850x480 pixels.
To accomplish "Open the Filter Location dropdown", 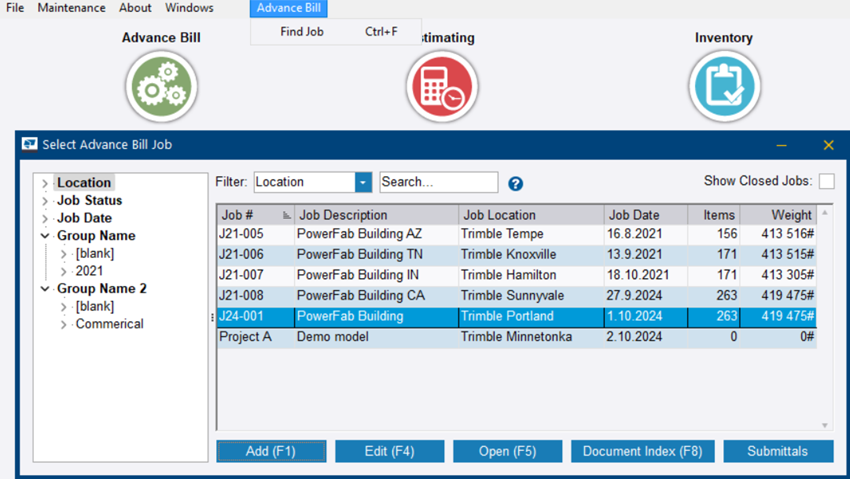I will coord(363,182).
